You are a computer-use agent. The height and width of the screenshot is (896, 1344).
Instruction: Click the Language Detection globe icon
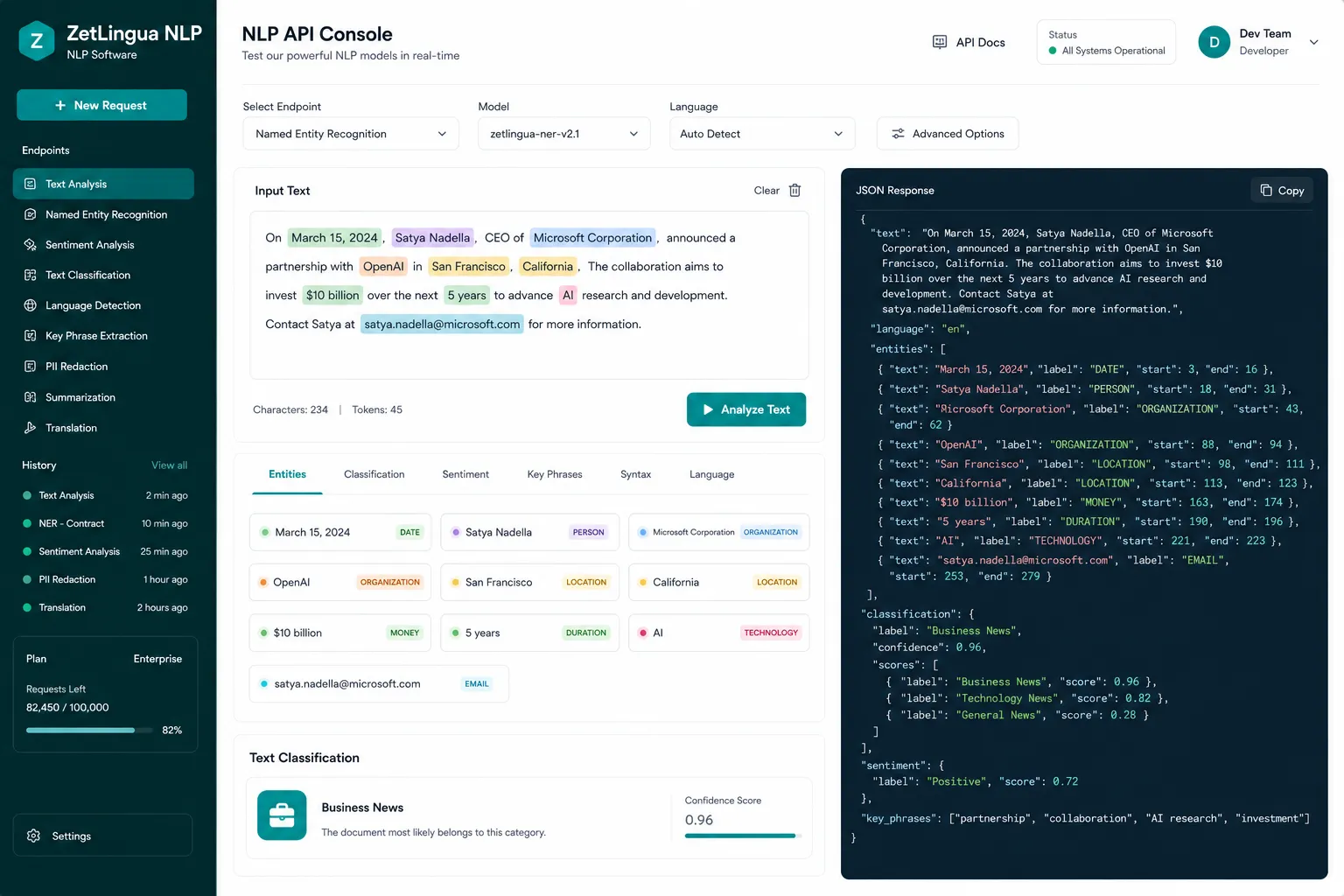[x=31, y=305]
